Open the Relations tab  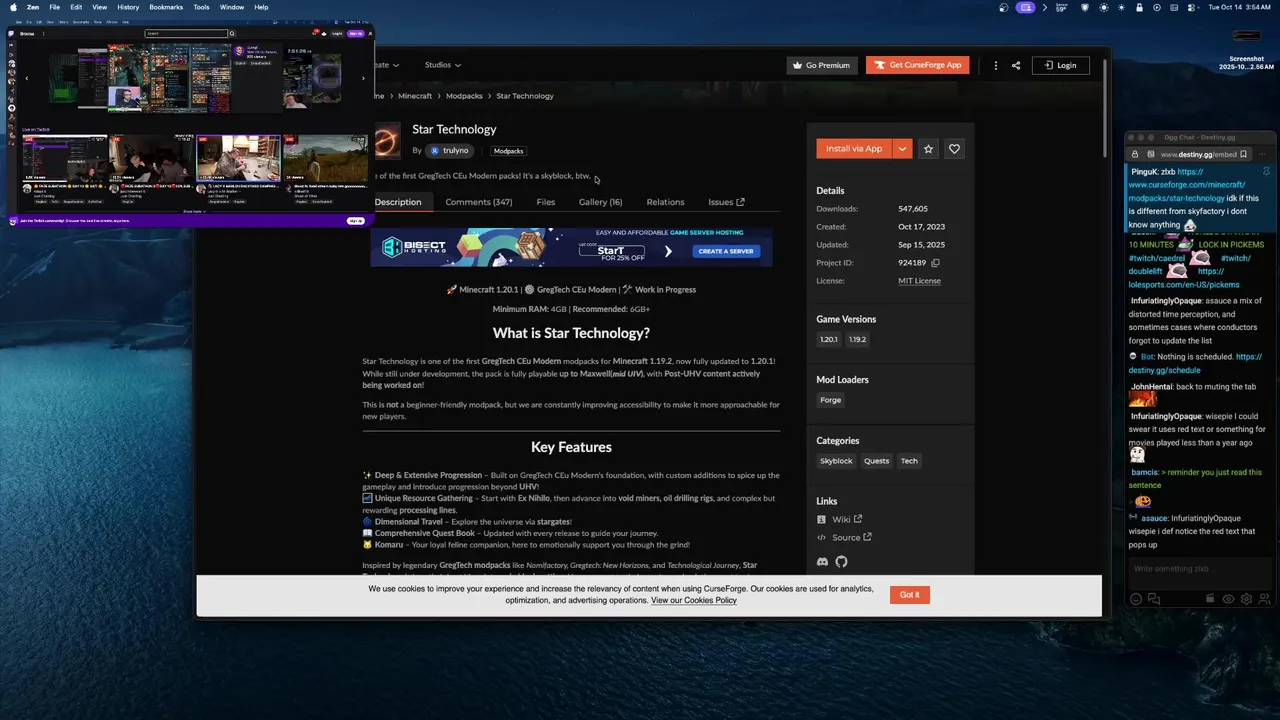tap(665, 202)
